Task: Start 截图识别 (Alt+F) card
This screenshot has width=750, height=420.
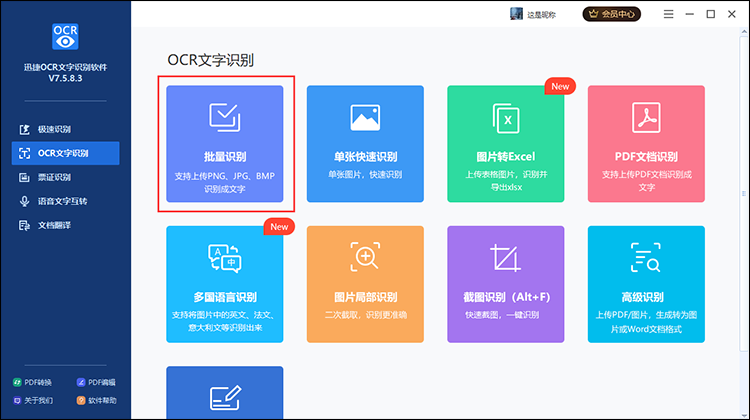Action: point(506,284)
